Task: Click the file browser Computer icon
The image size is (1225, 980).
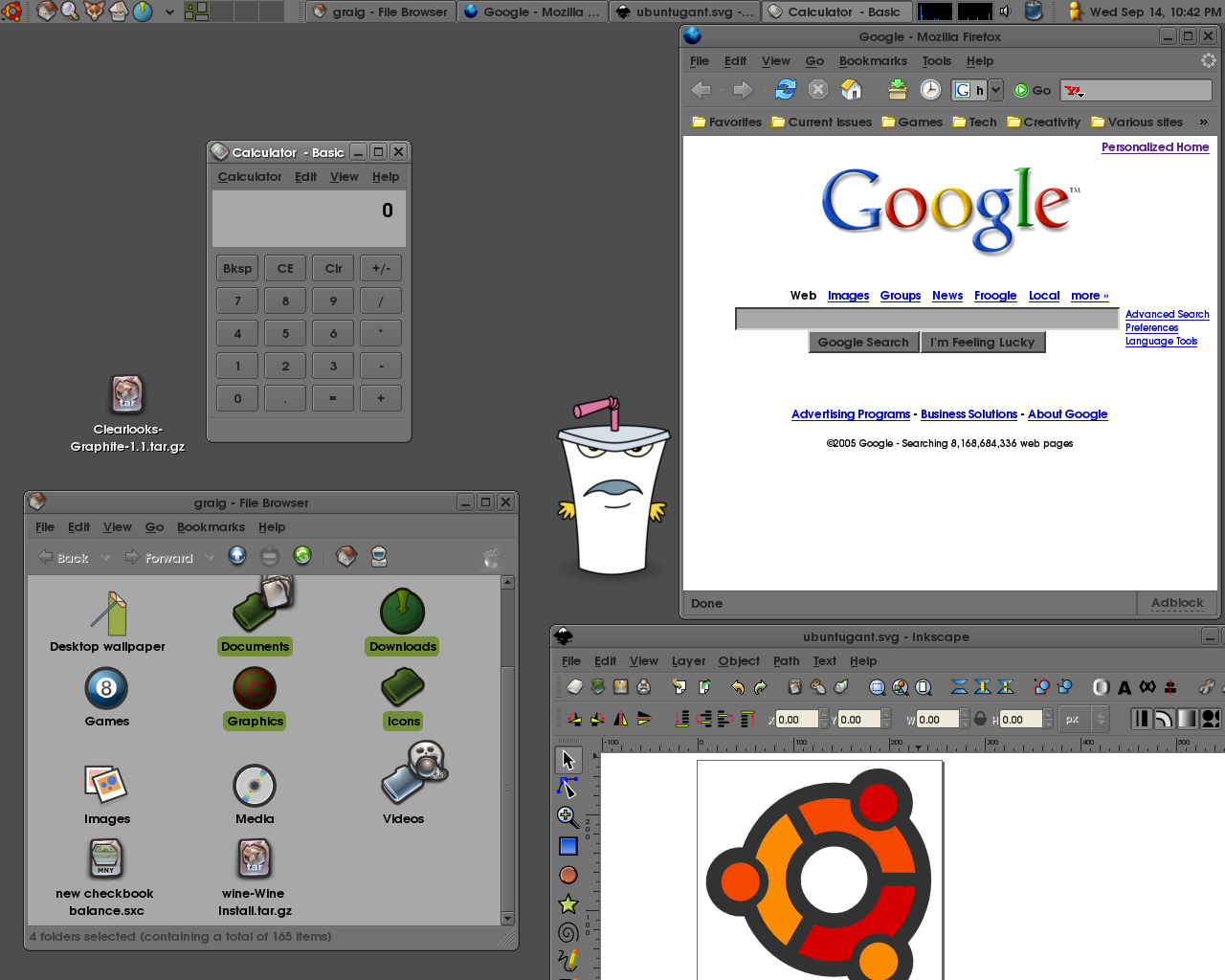Action: pyautogui.click(x=379, y=556)
